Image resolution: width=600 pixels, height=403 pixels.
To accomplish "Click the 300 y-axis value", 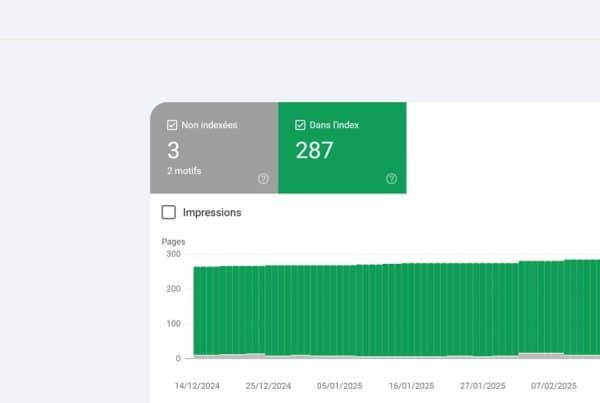I will click(x=173, y=254).
